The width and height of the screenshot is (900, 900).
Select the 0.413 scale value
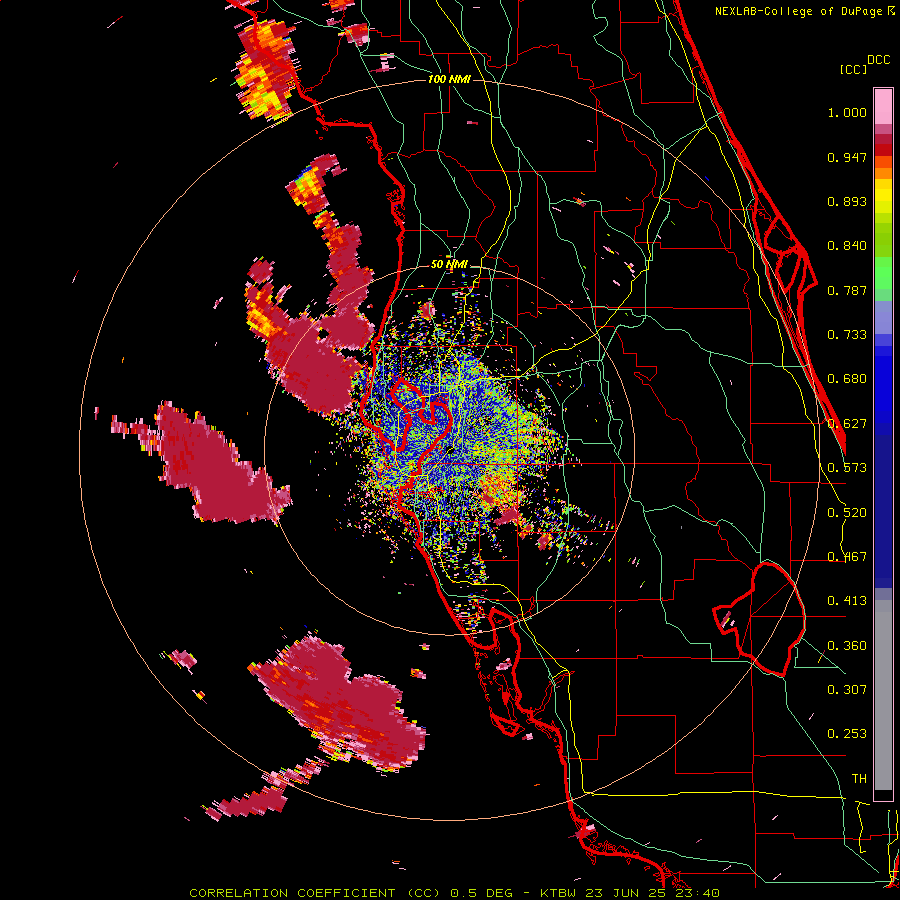pos(847,601)
